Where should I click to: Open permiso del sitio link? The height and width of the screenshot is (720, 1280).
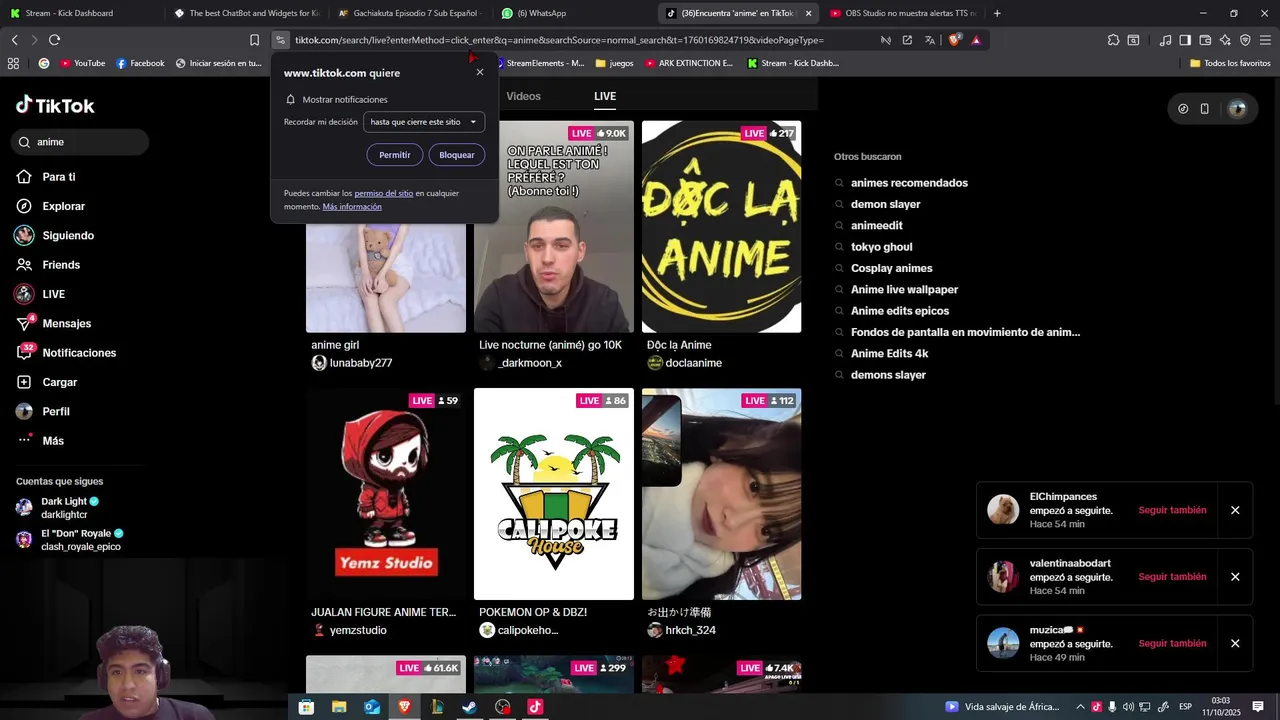click(x=383, y=193)
